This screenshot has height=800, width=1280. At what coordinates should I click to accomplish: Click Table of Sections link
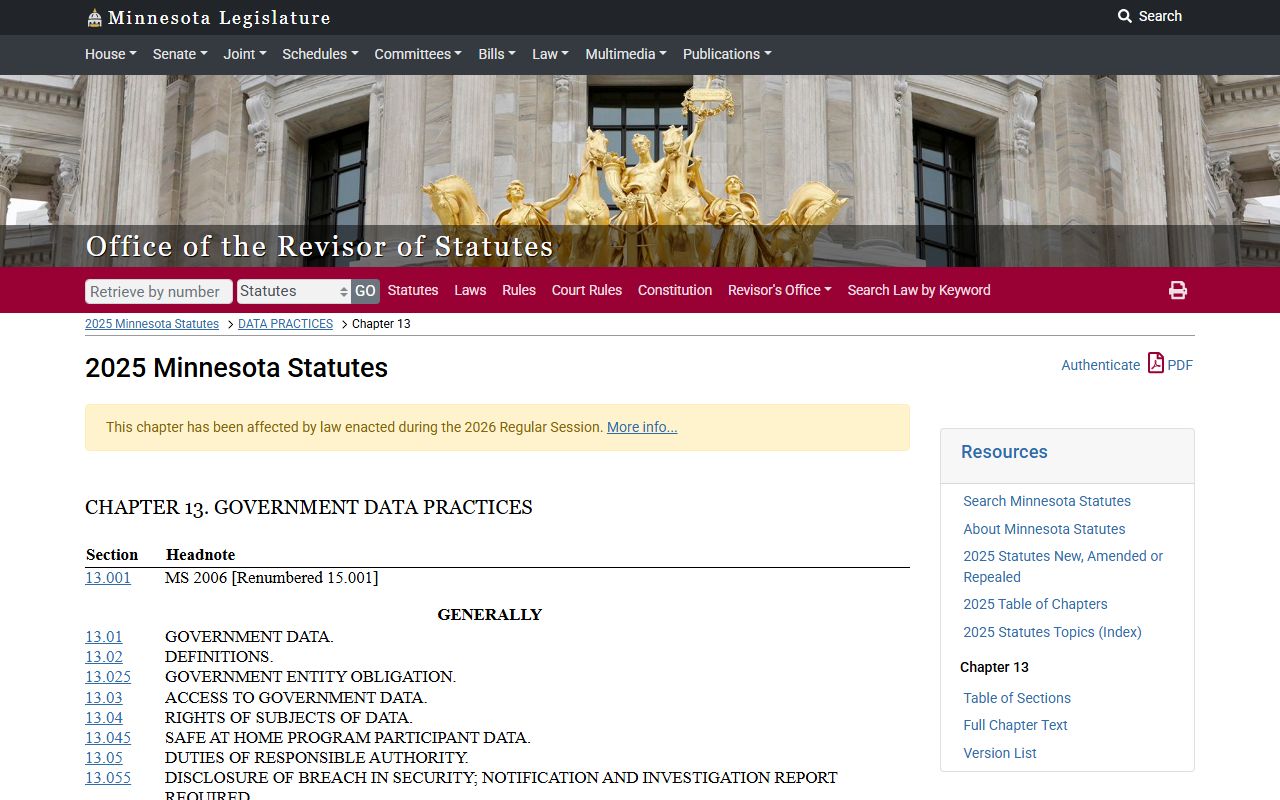pyautogui.click(x=1017, y=698)
